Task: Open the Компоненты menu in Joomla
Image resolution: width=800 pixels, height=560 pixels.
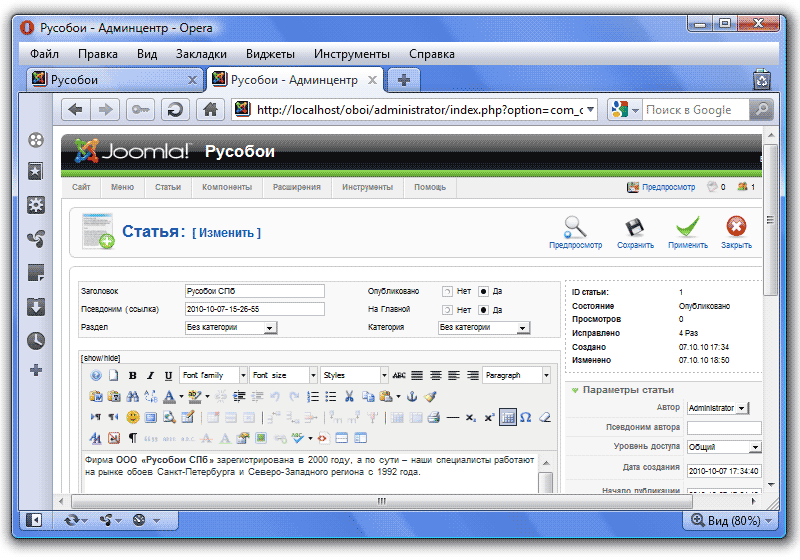Action: [225, 187]
